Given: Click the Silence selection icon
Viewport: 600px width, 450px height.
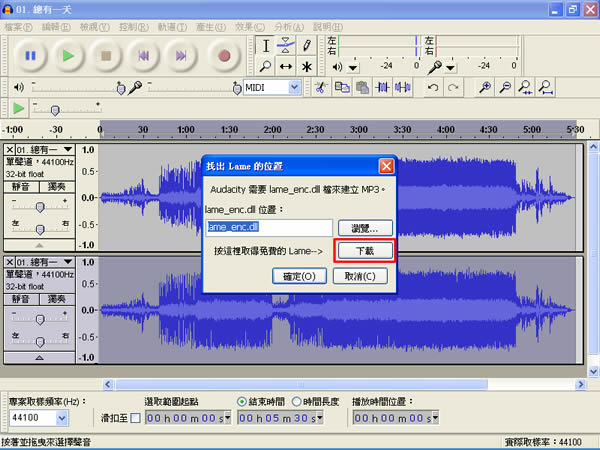Looking at the screenshot, I should [x=403, y=88].
